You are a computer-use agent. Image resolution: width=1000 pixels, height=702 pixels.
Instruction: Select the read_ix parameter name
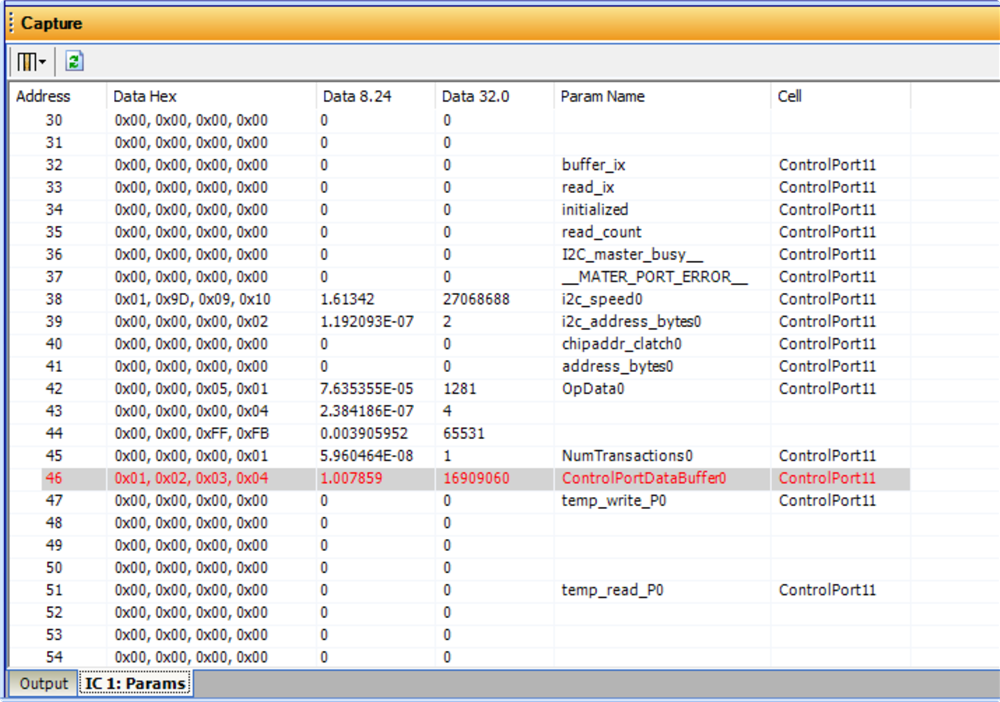[587, 187]
